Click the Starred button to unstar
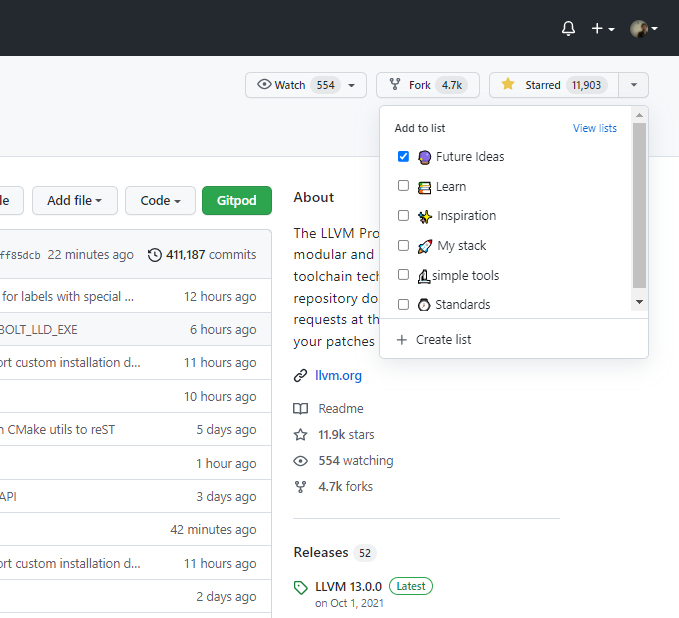 [554, 85]
